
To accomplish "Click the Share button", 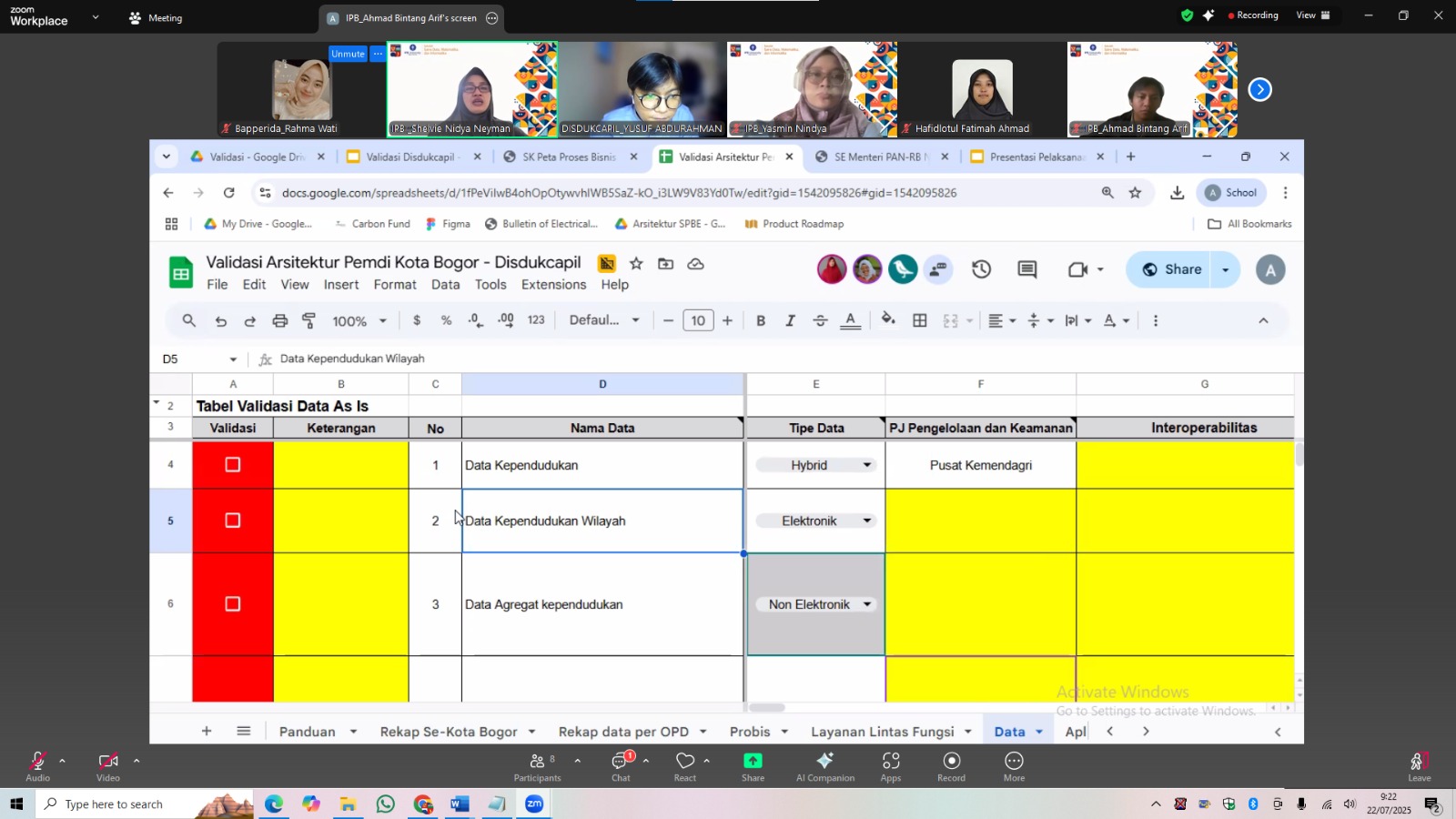I will 1173,269.
